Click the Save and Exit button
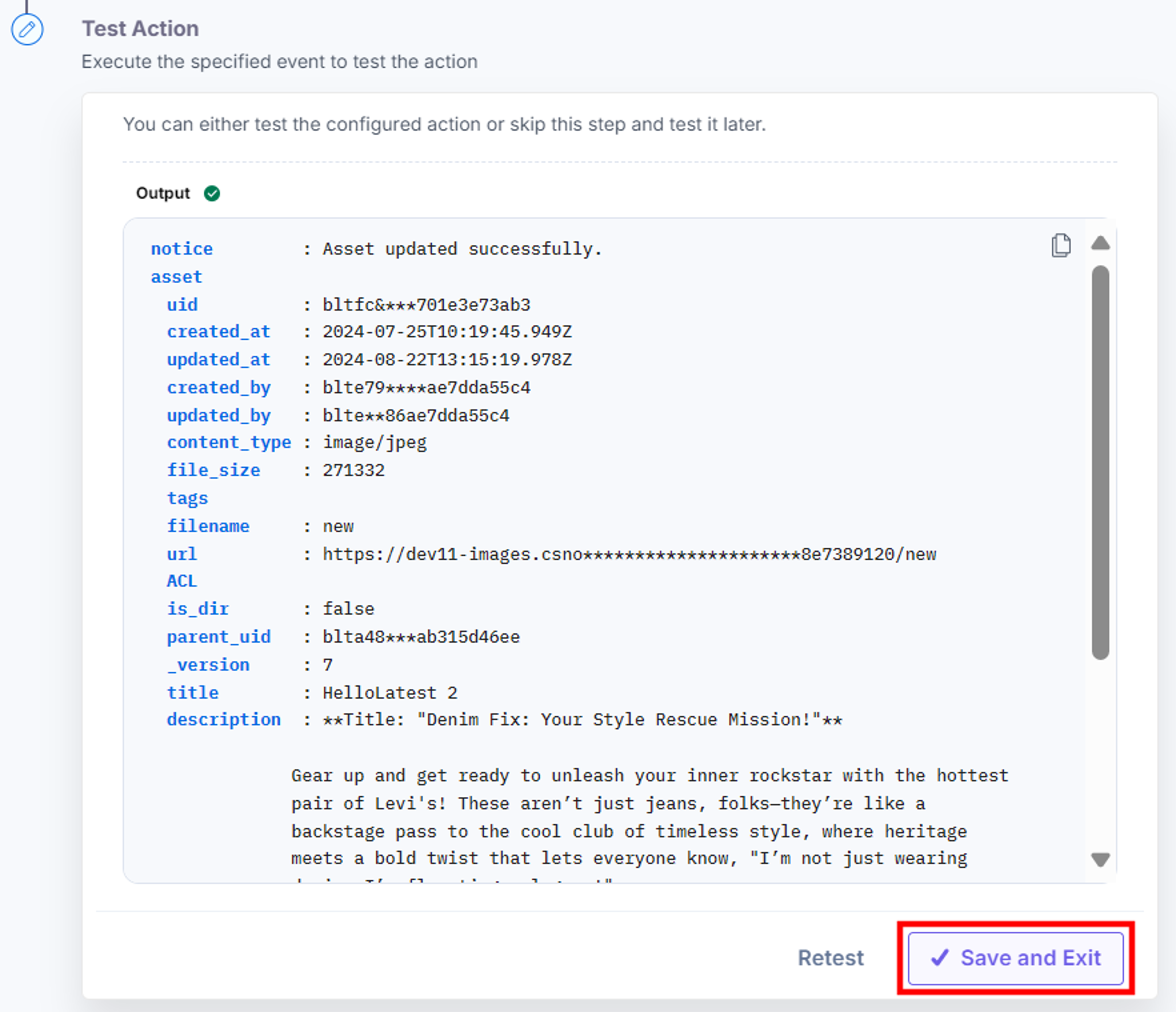The height and width of the screenshot is (1012, 1176). click(x=1016, y=958)
